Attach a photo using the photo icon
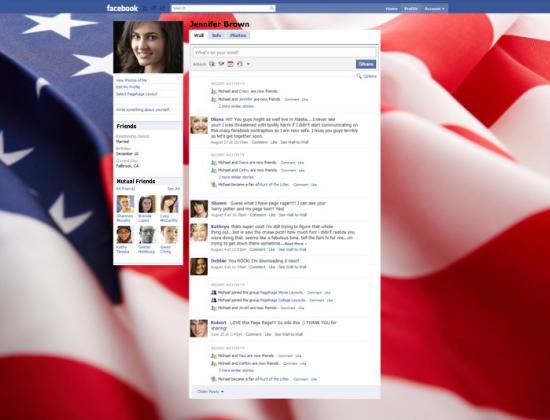Viewport: 550px width, 420px height. [212, 64]
